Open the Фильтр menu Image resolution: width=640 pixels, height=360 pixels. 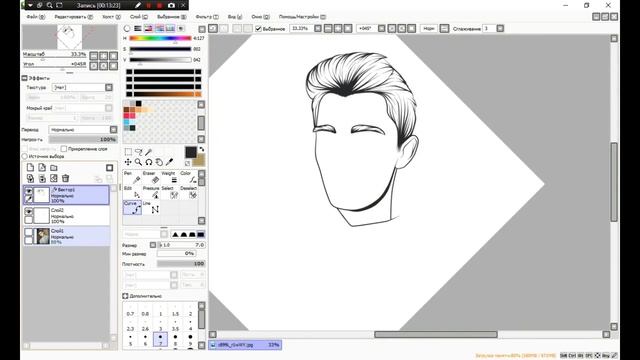207,17
